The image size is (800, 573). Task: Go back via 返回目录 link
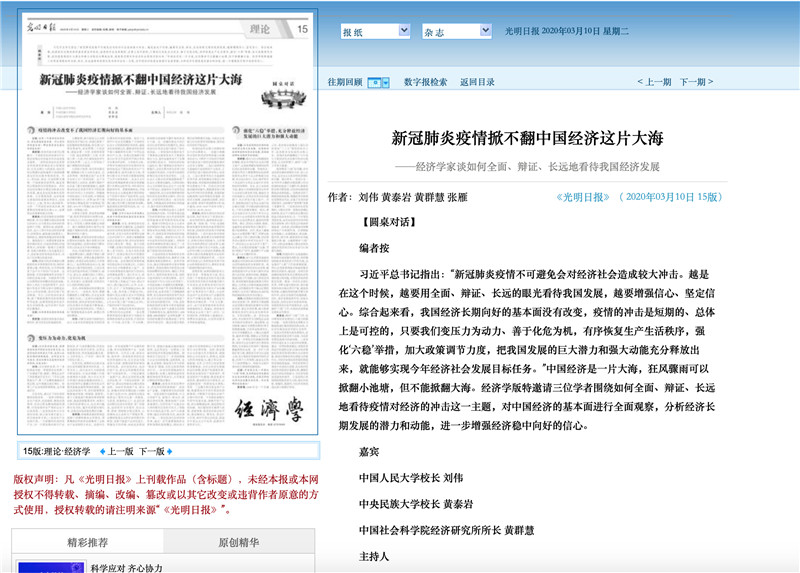(477, 82)
